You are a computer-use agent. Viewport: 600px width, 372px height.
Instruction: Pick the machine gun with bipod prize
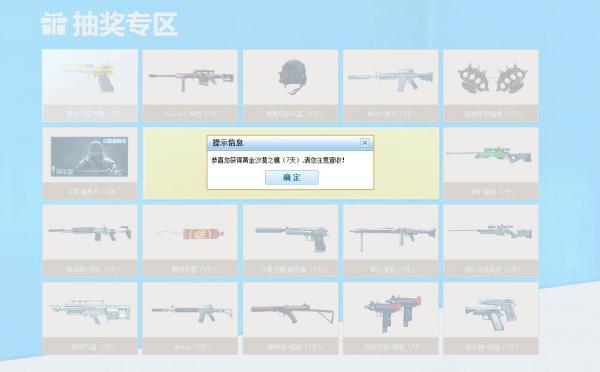pyautogui.click(x=391, y=241)
